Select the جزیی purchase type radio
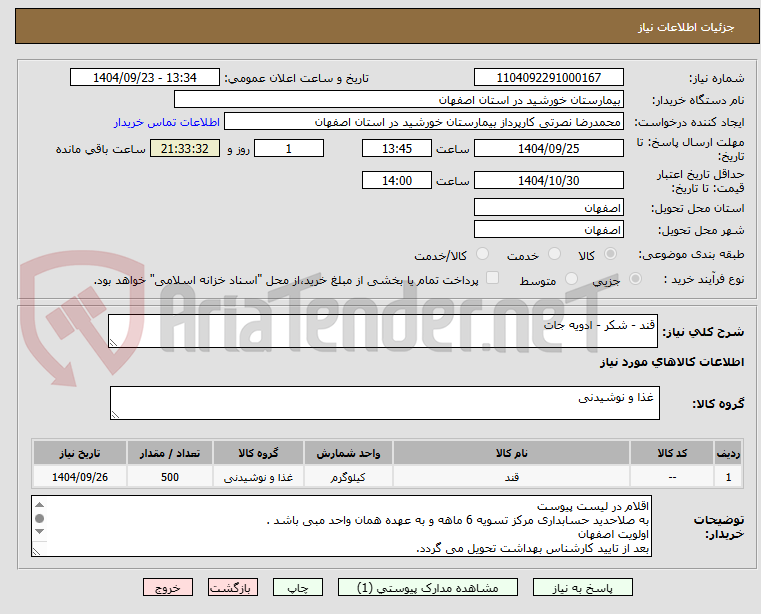 [x=635, y=279]
